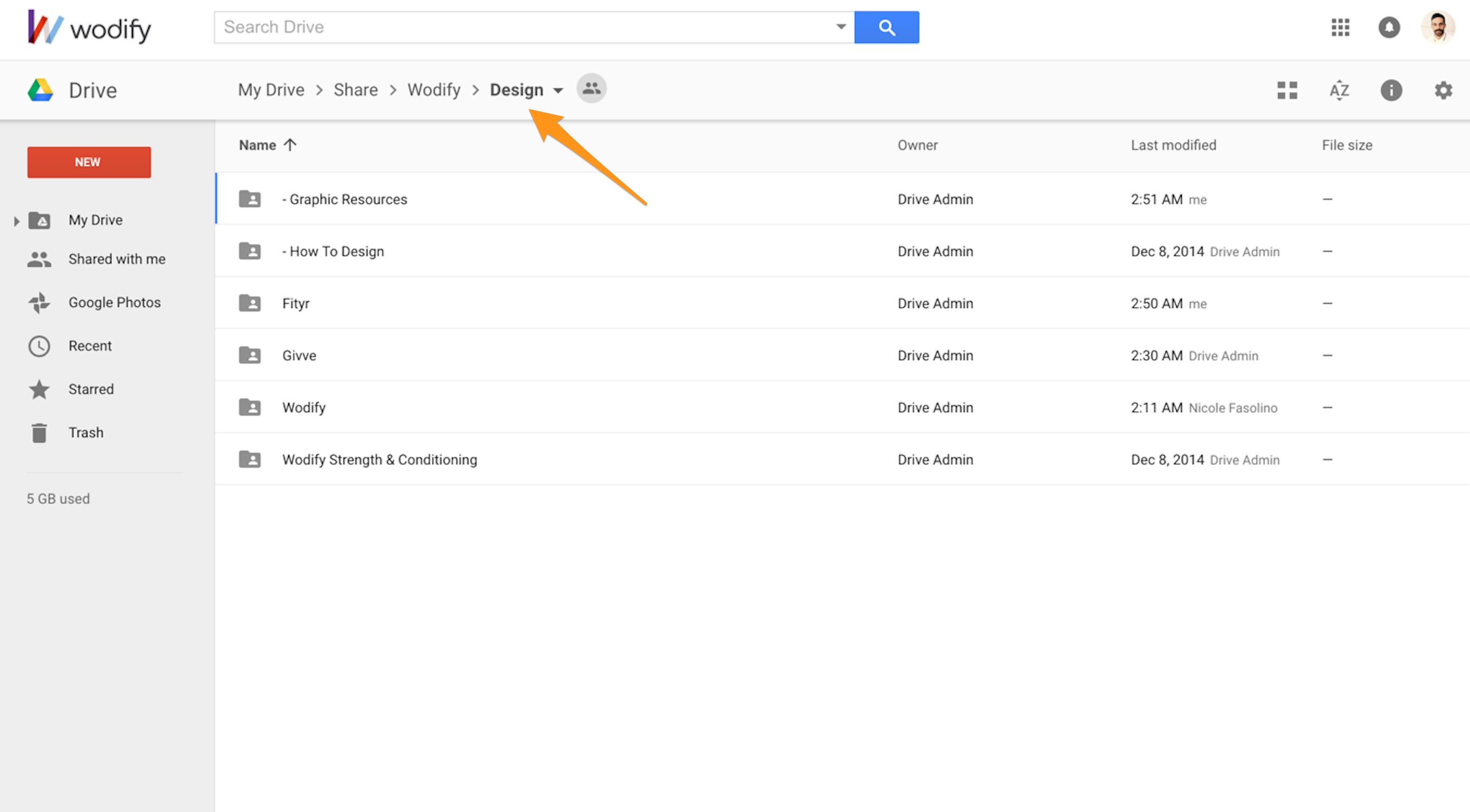Screen dimensions: 1470x812
Task: Open the notifications bell icon
Action: 1389,27
